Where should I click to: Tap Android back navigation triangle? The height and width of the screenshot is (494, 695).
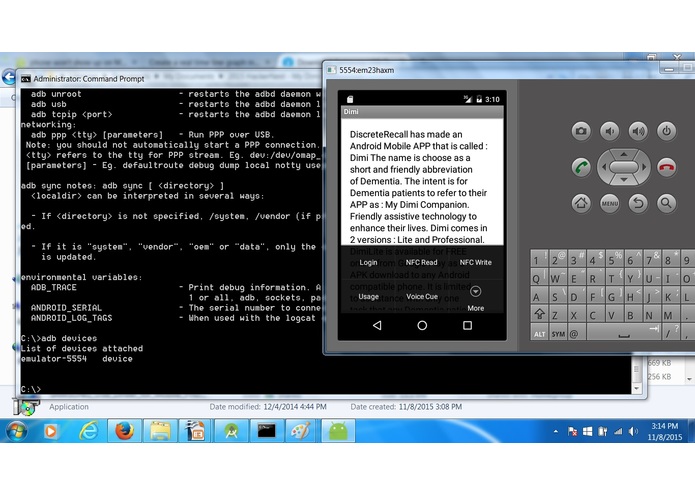point(377,326)
